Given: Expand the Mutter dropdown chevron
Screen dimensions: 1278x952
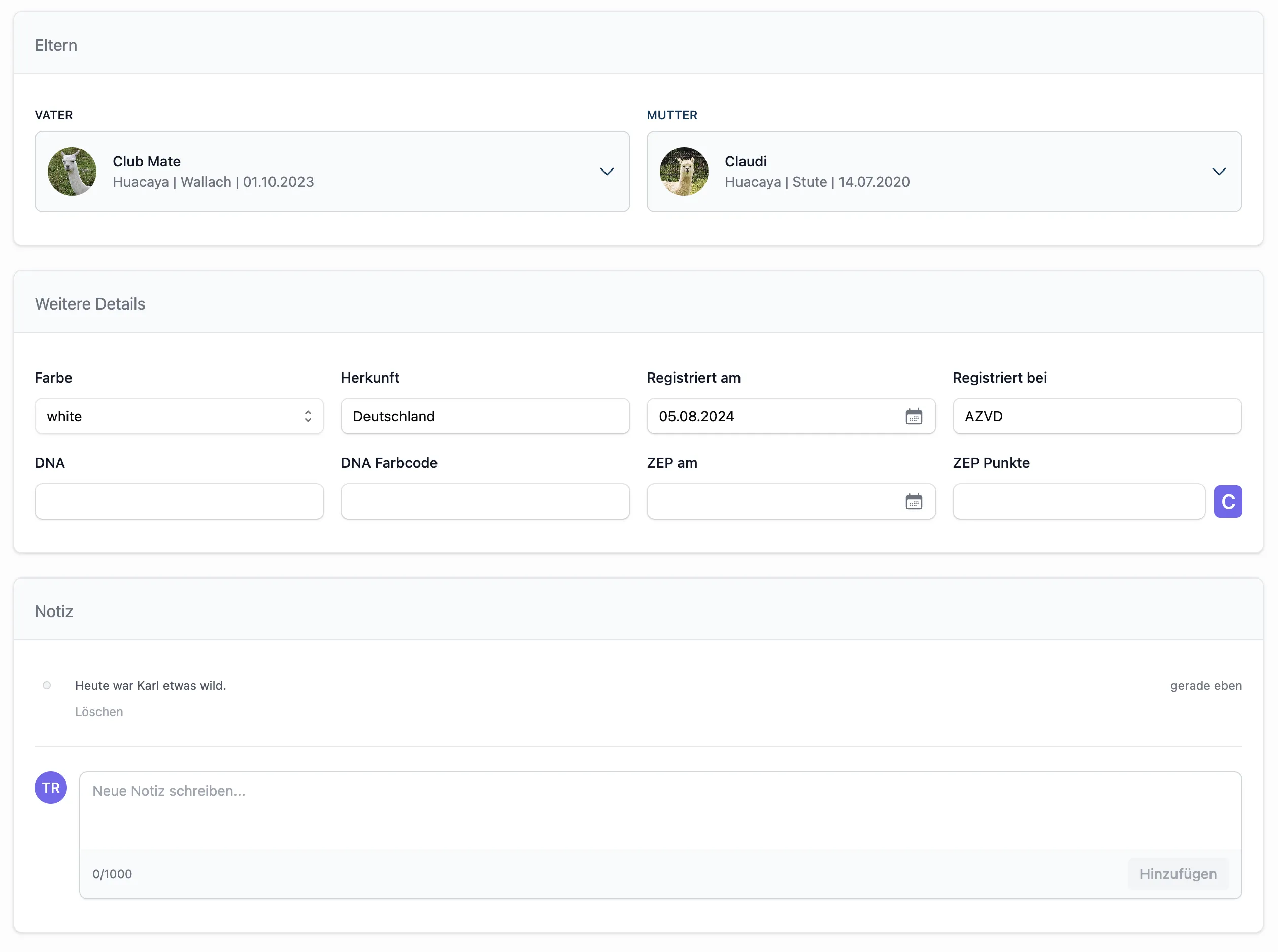Looking at the screenshot, I should click(1219, 171).
